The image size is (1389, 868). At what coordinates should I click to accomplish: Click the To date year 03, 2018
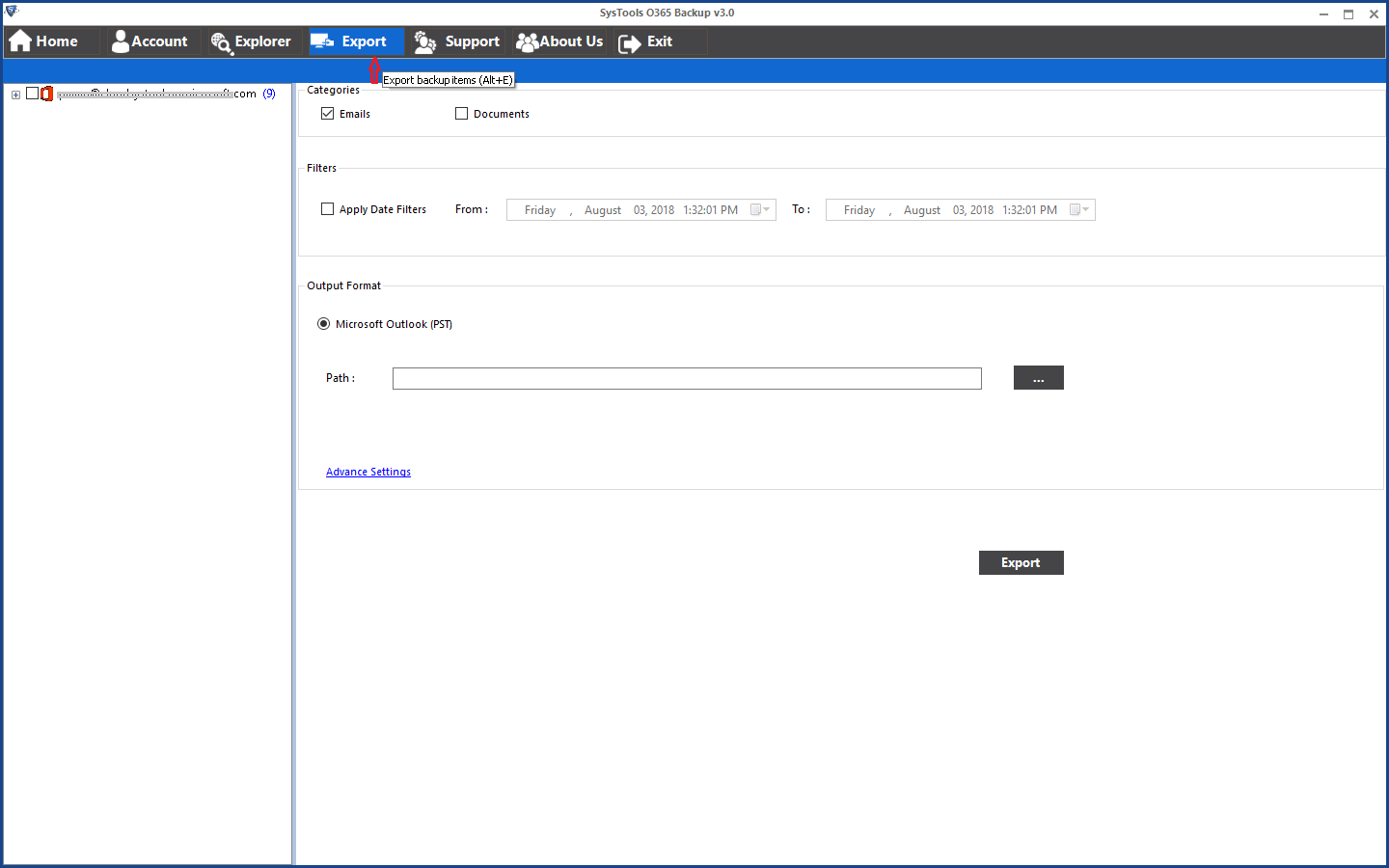click(x=973, y=210)
